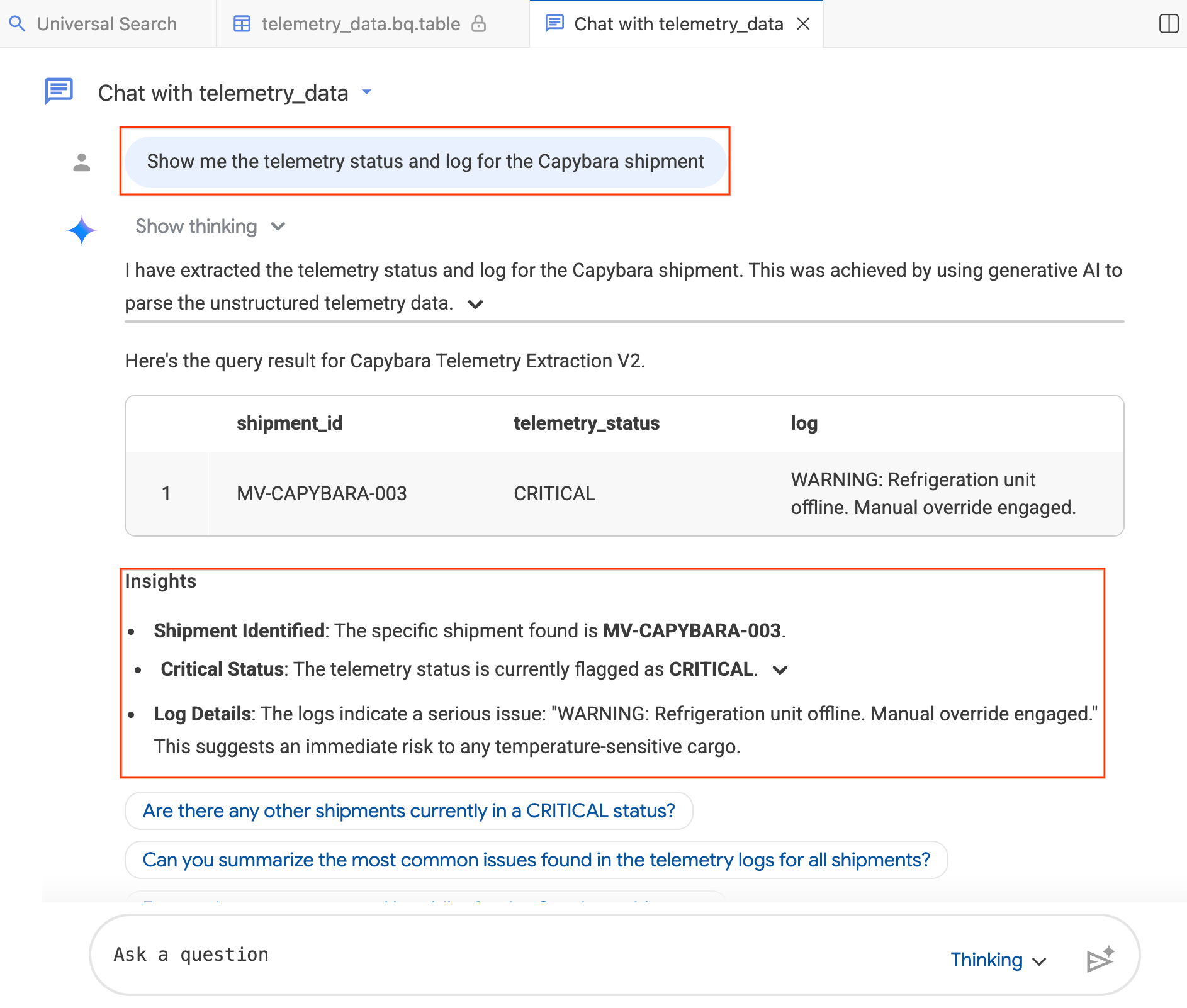Switch to the telemetry_data.bq.table tab
Screen dimensions: 1187x1008
374,24
